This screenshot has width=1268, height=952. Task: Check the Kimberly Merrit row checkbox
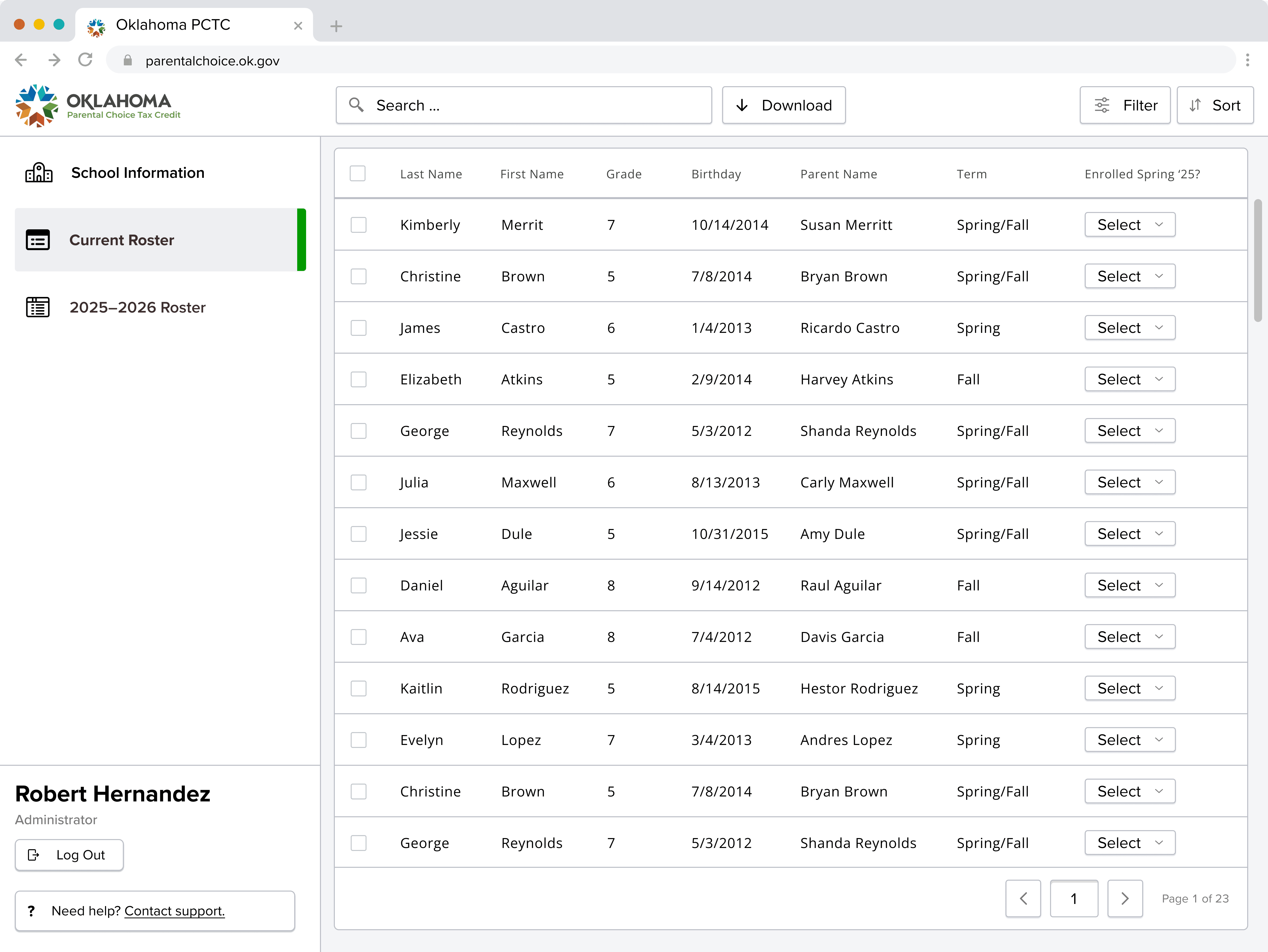(359, 225)
